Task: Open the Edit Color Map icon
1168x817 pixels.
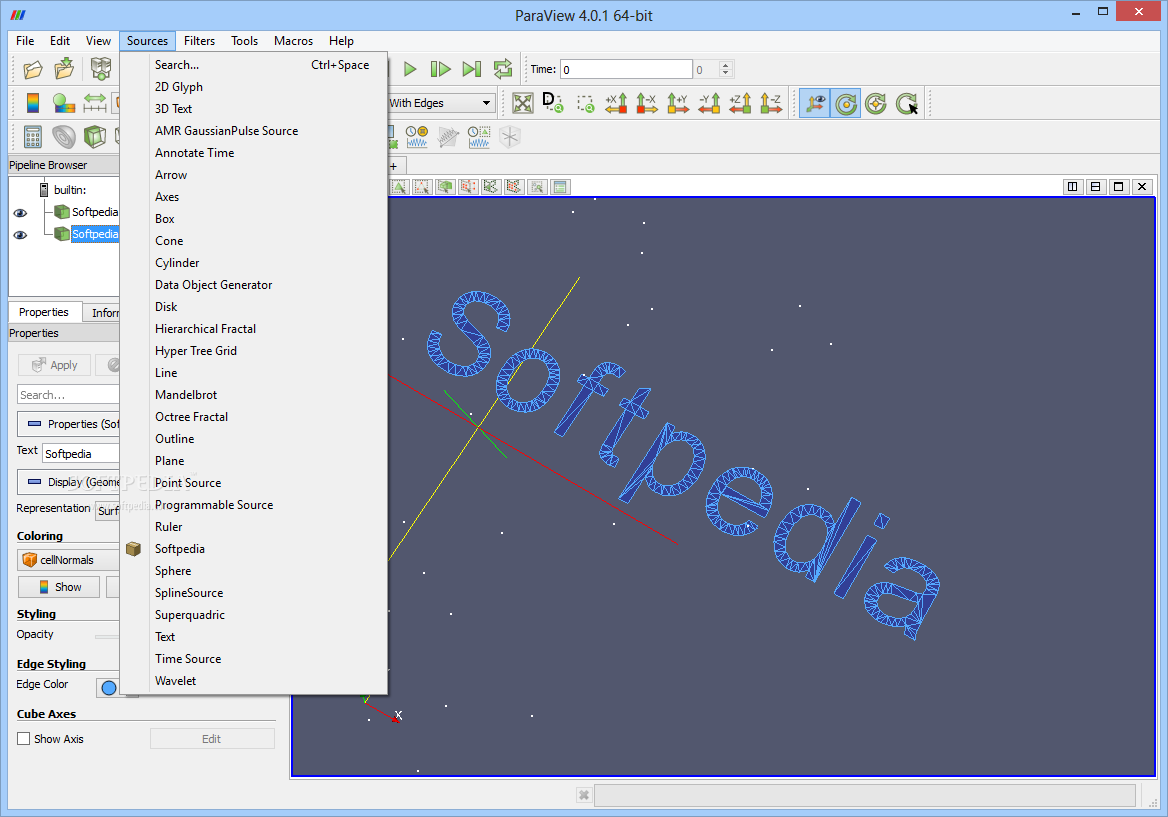Action: click(x=63, y=103)
